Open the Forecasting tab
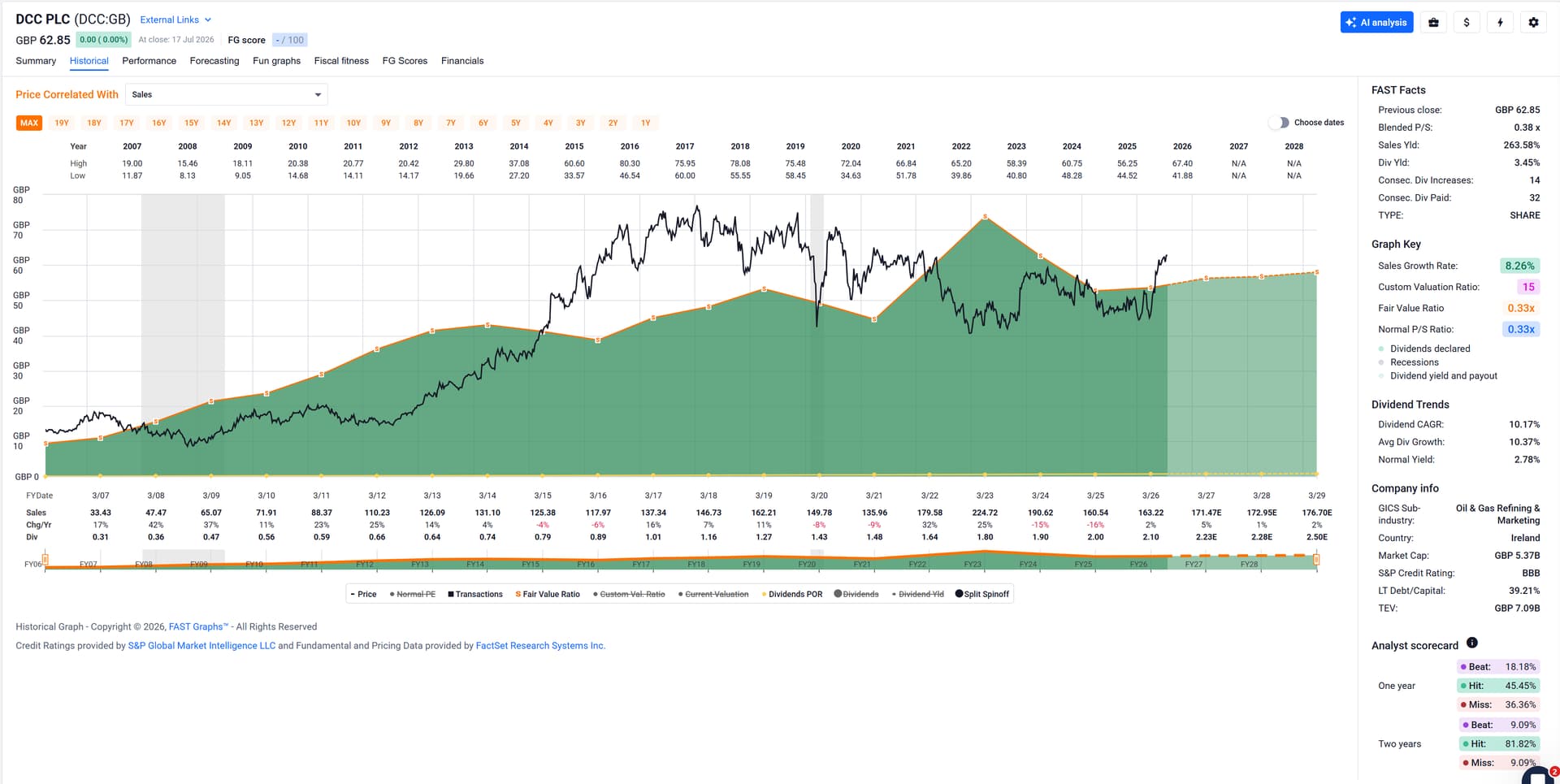This screenshot has height=784, width=1560. tap(214, 61)
